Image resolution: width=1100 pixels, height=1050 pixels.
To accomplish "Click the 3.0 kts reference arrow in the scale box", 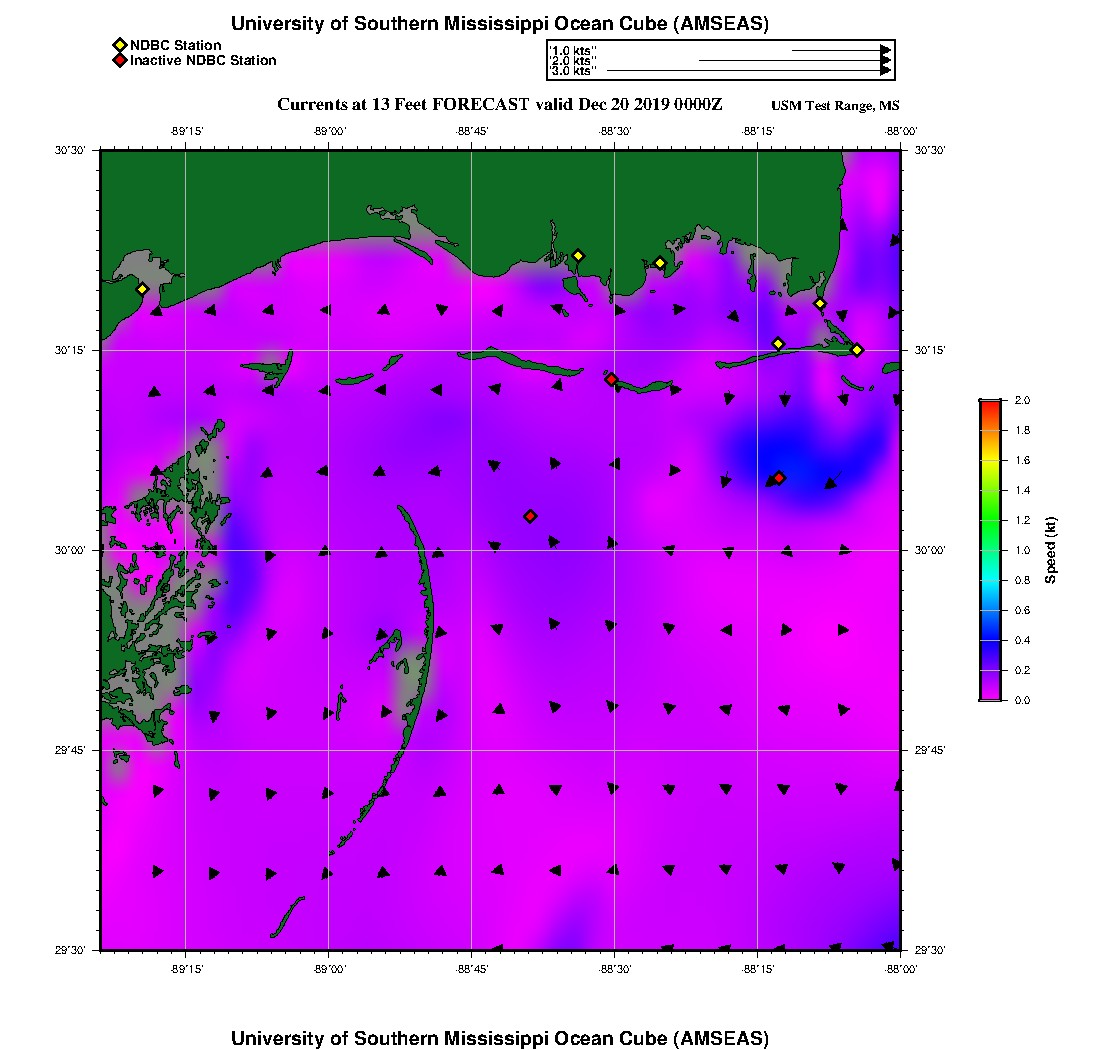I will point(748,71).
